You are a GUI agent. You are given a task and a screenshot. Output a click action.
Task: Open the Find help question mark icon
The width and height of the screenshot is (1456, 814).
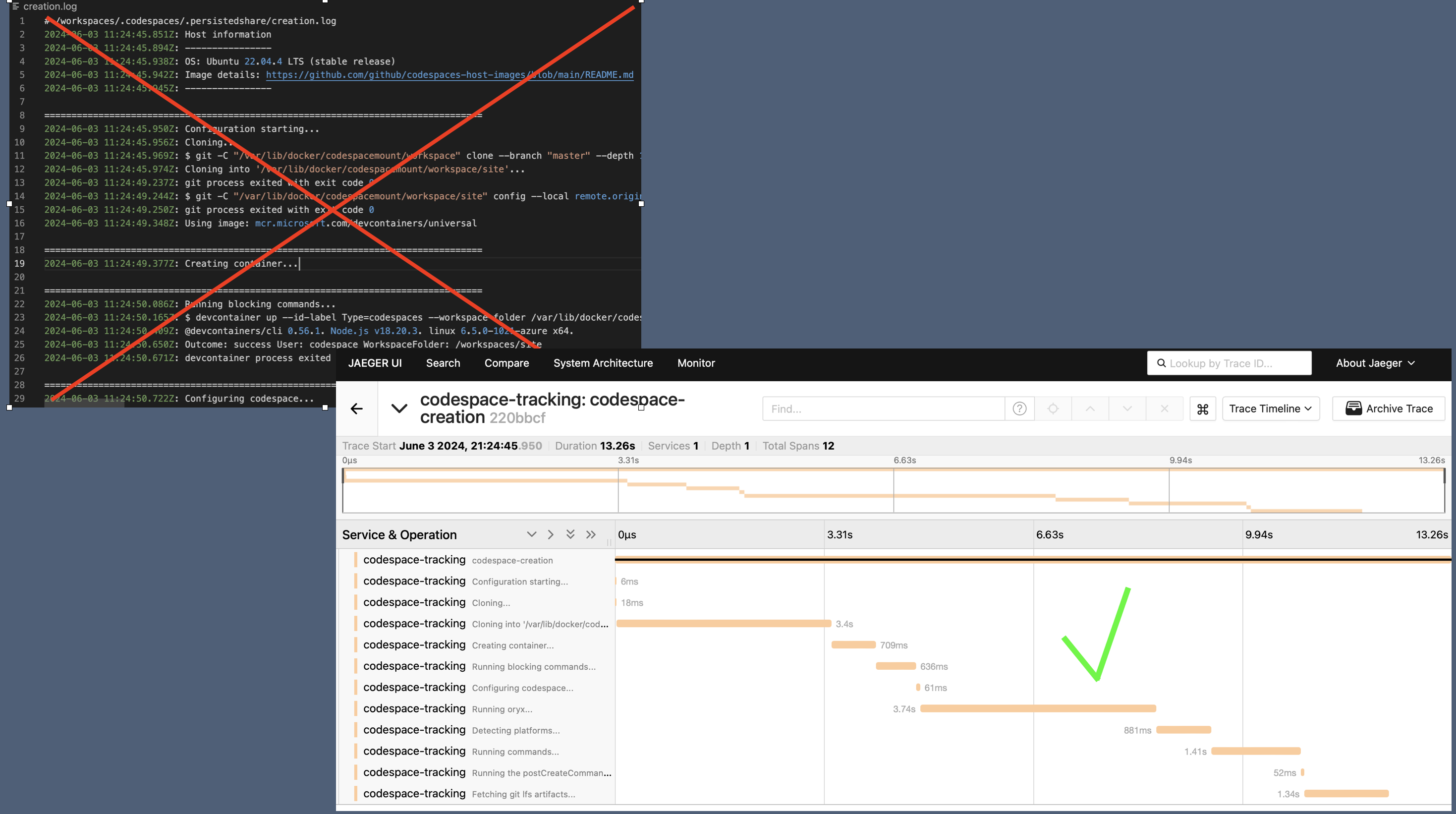pyautogui.click(x=1019, y=408)
